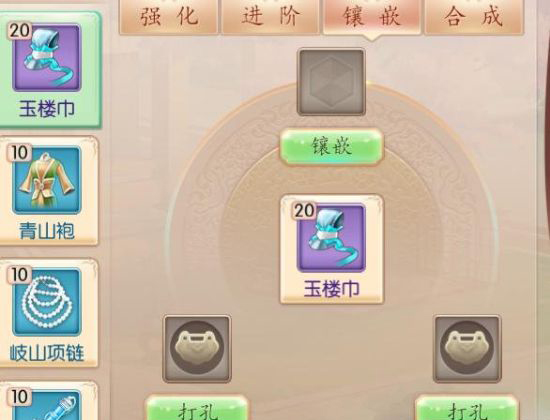Viewport: 550px width, 420px height.
Task: Click the left 打孔 punch button
Action: (x=197, y=408)
